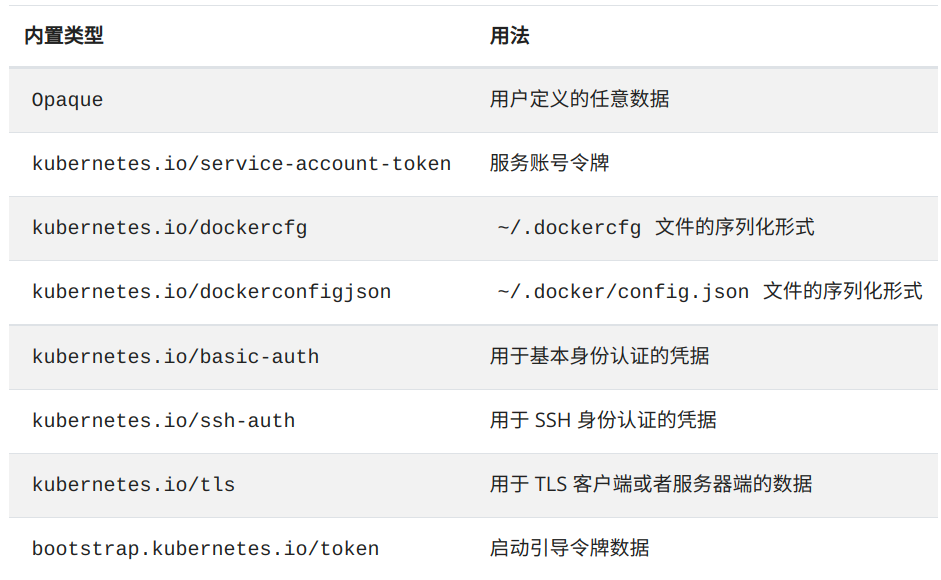Click the 用法 column header
Image resolution: width=941 pixels, height=580 pixels.
(x=509, y=35)
